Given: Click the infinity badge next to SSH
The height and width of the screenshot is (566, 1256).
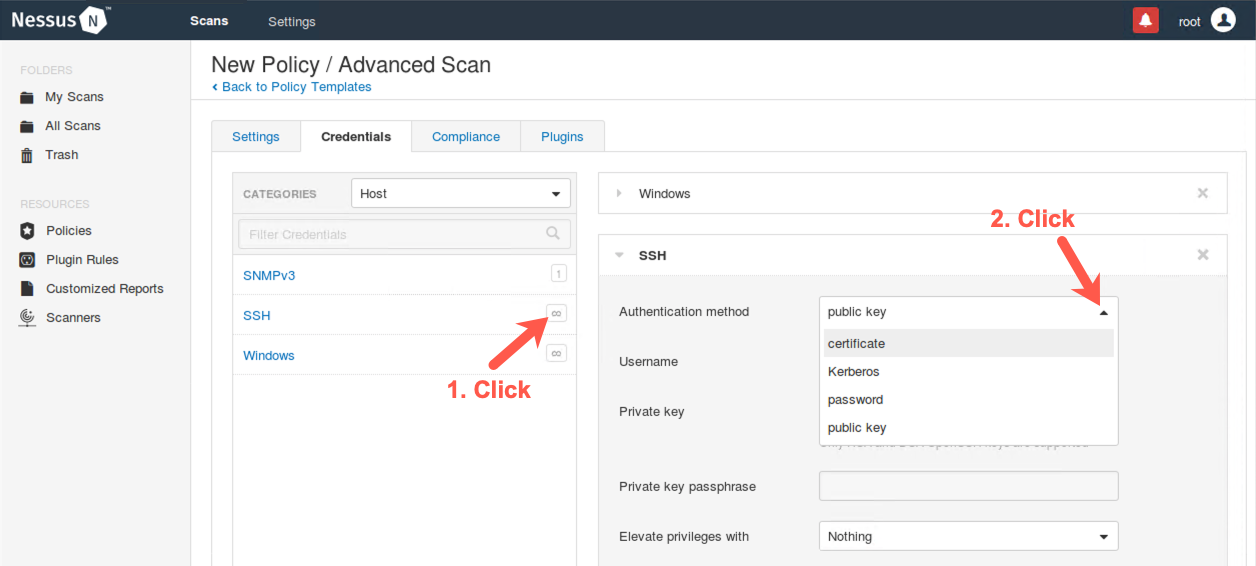Looking at the screenshot, I should [x=557, y=313].
